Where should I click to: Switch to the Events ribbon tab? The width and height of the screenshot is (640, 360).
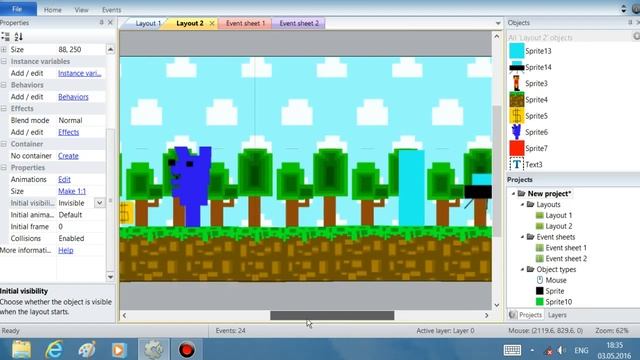click(111, 10)
